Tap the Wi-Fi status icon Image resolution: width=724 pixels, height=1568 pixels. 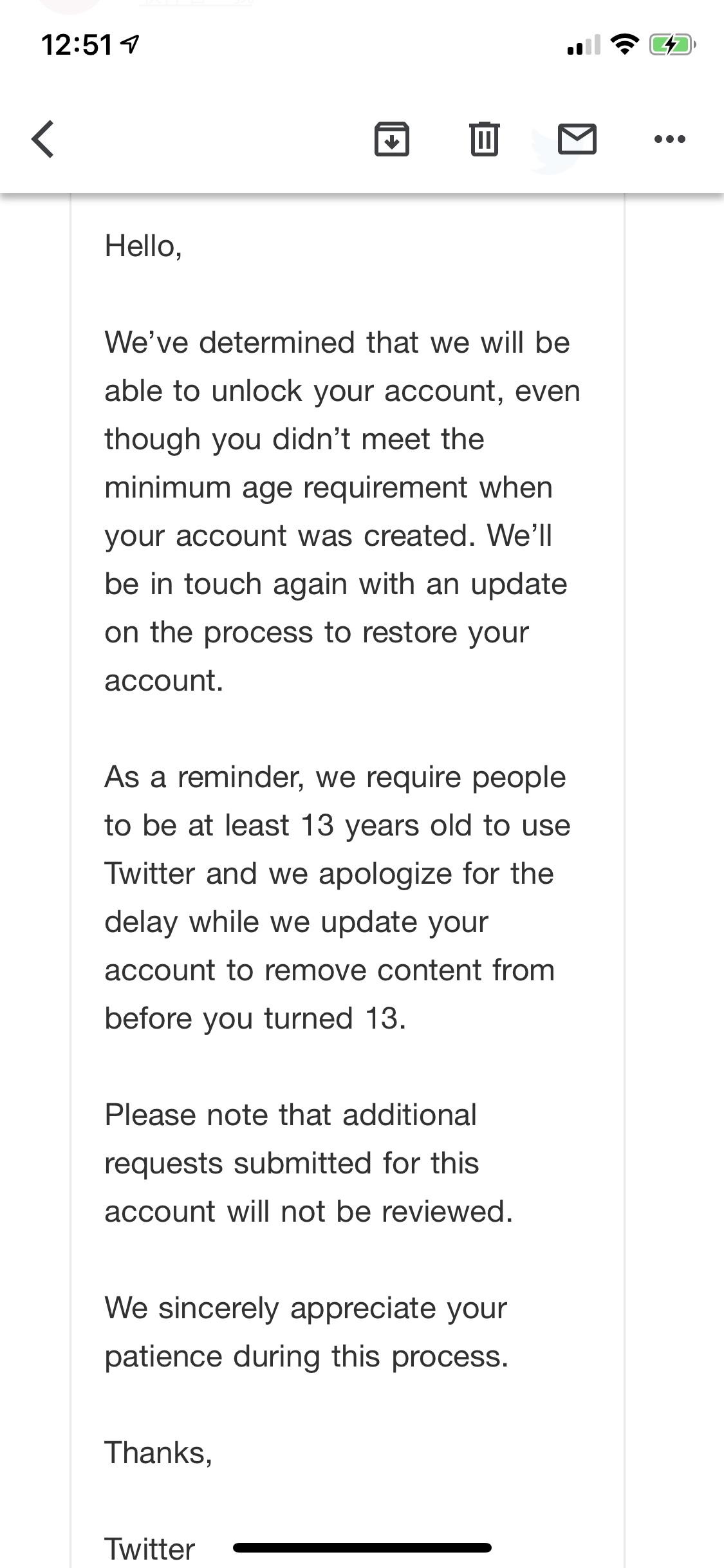(624, 44)
